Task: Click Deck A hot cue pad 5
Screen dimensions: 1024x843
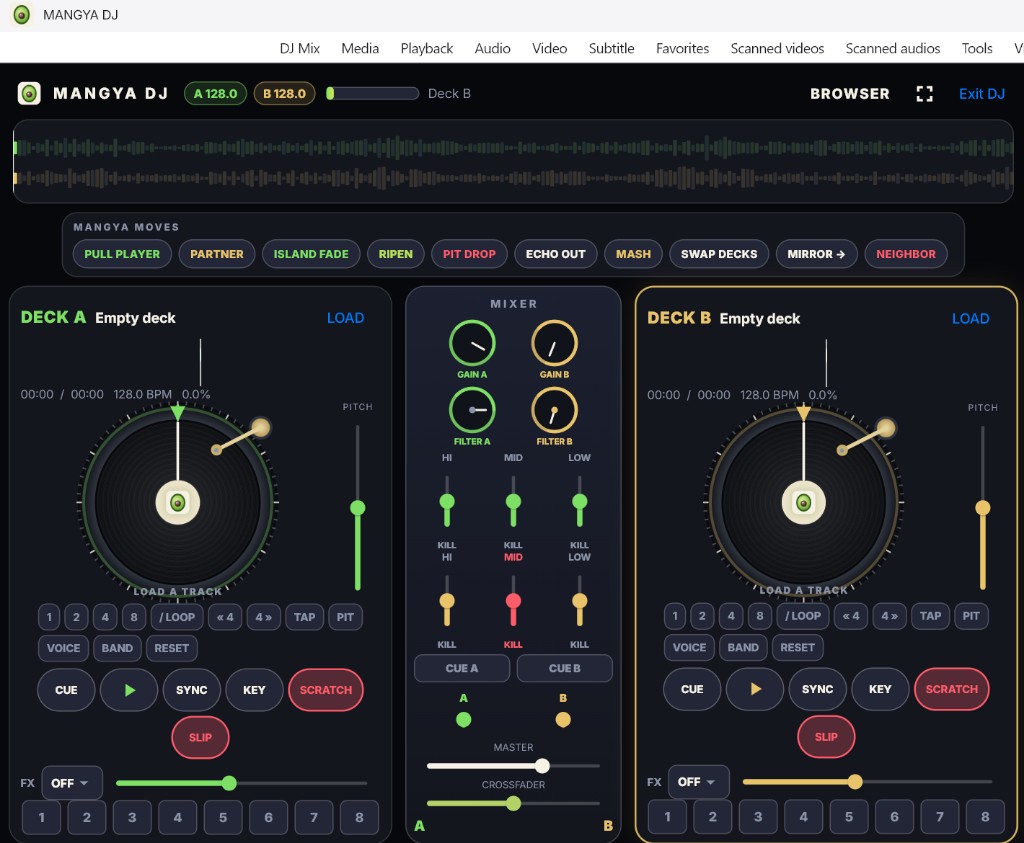Action: (x=223, y=818)
